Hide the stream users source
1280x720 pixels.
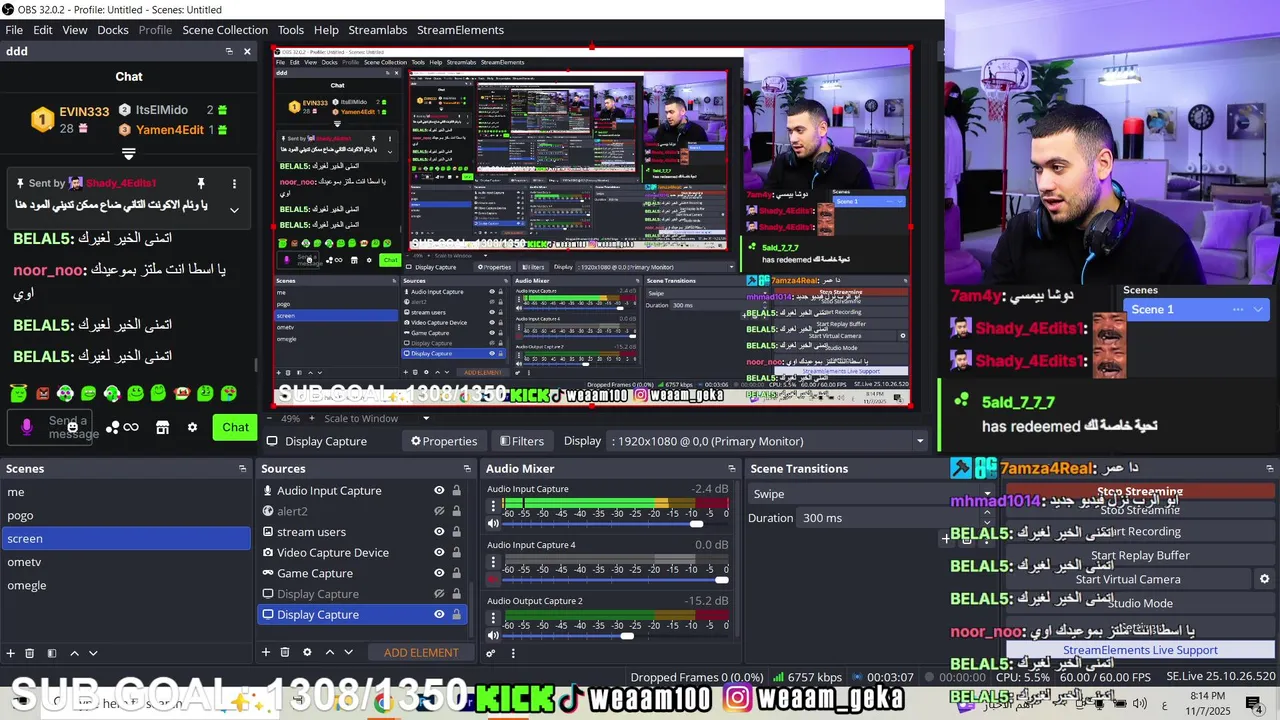[x=439, y=532]
